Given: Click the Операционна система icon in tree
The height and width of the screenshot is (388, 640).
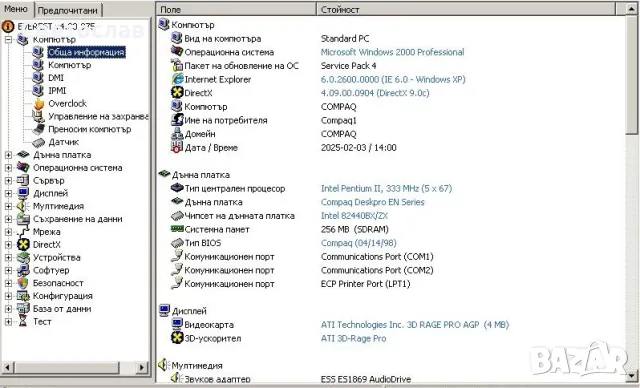Looking at the screenshot, I should coord(23,167).
